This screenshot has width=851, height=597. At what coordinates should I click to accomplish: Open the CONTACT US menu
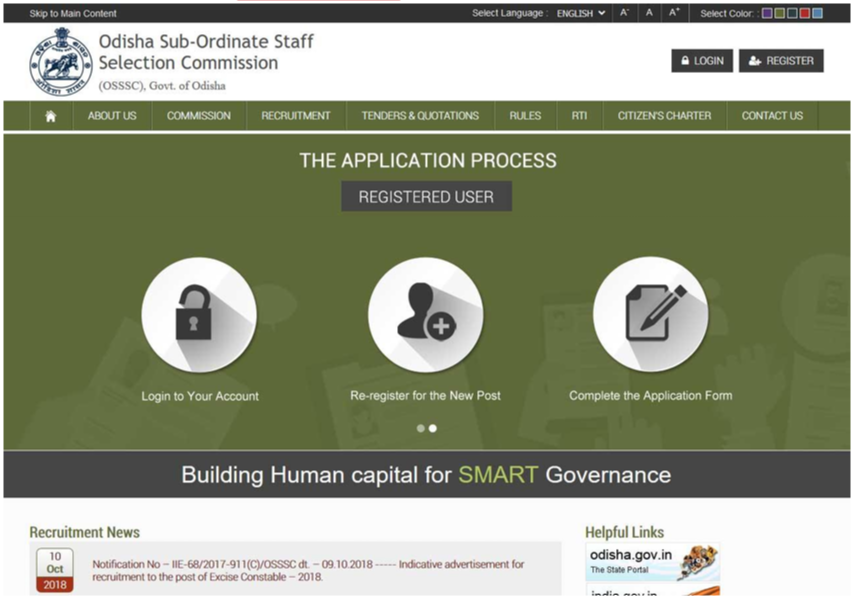tap(772, 116)
